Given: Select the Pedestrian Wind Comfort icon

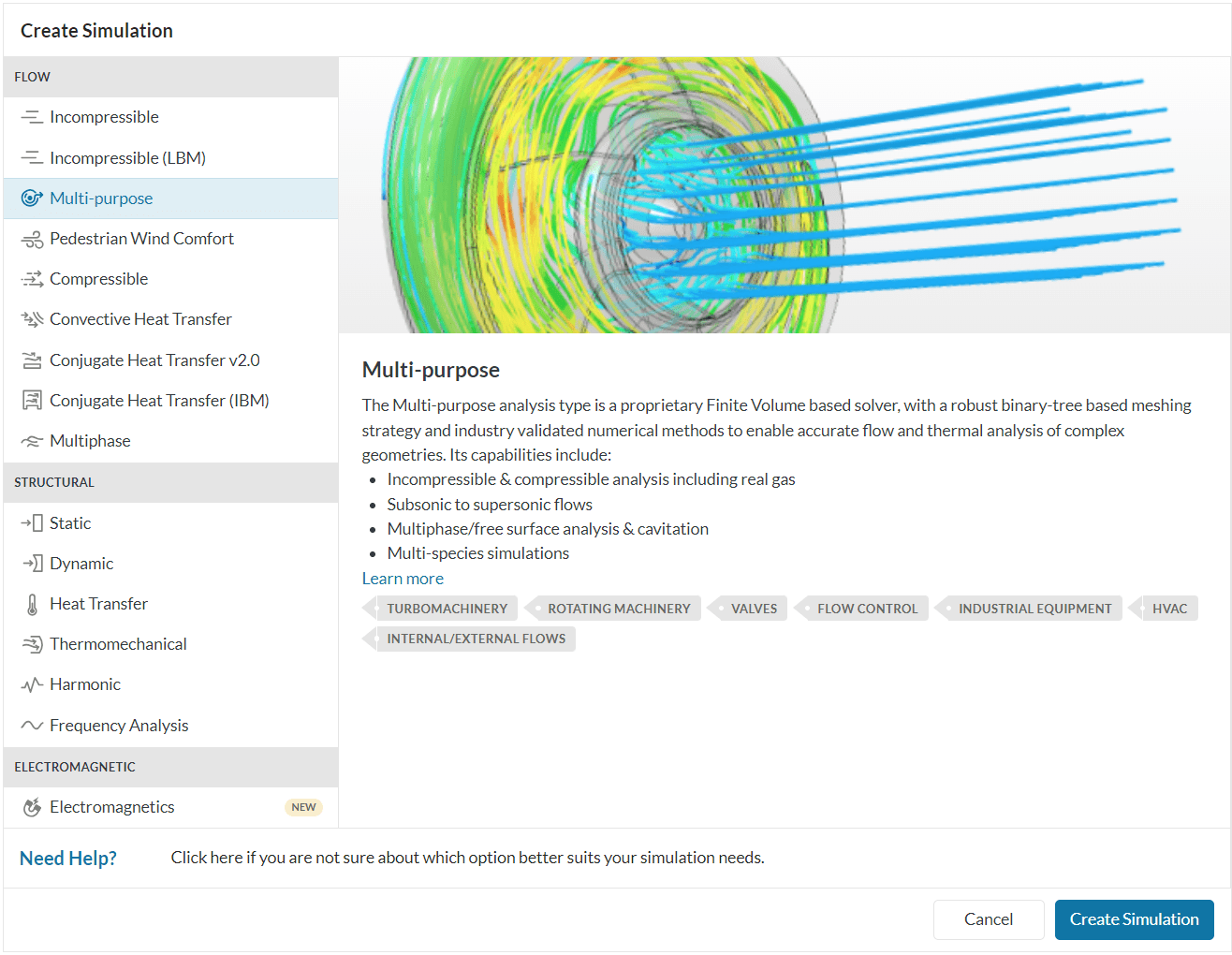Looking at the screenshot, I should (32, 239).
